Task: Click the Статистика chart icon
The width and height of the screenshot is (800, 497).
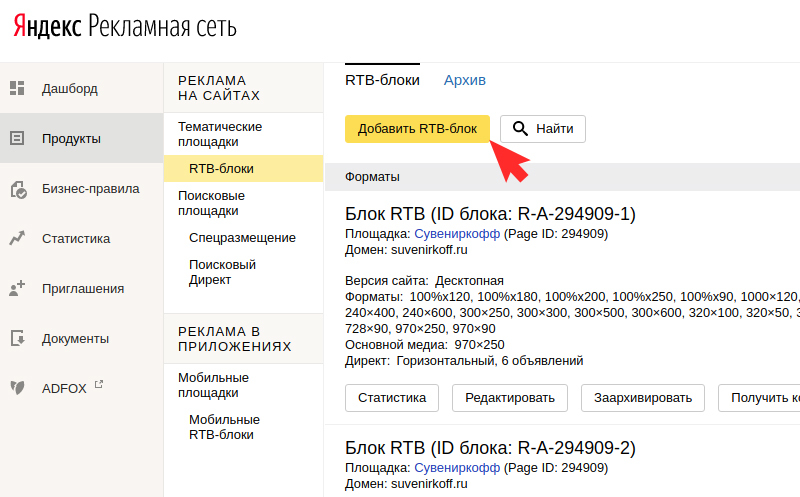Action: click(17, 238)
